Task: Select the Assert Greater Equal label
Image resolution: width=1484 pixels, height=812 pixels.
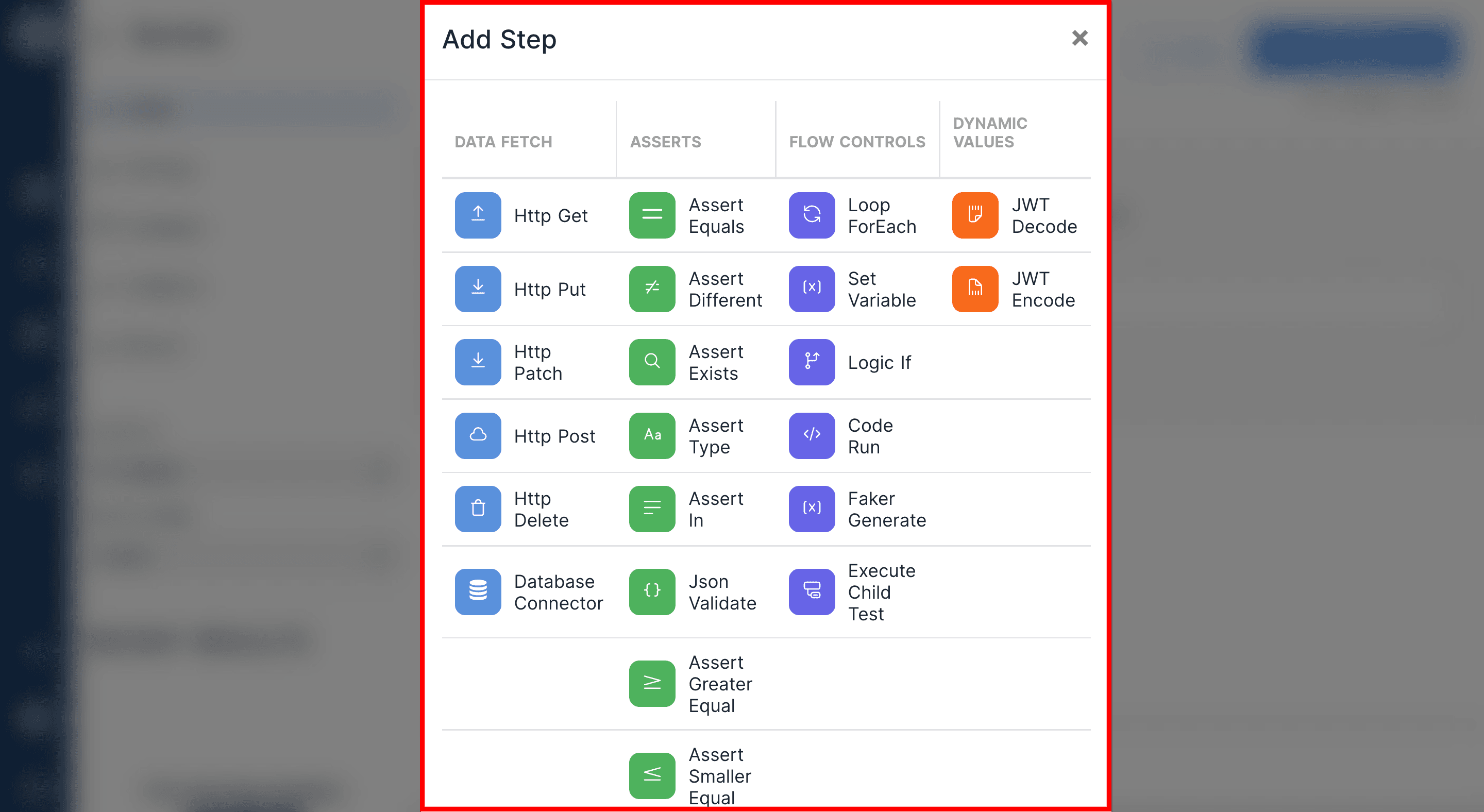Action: click(721, 684)
